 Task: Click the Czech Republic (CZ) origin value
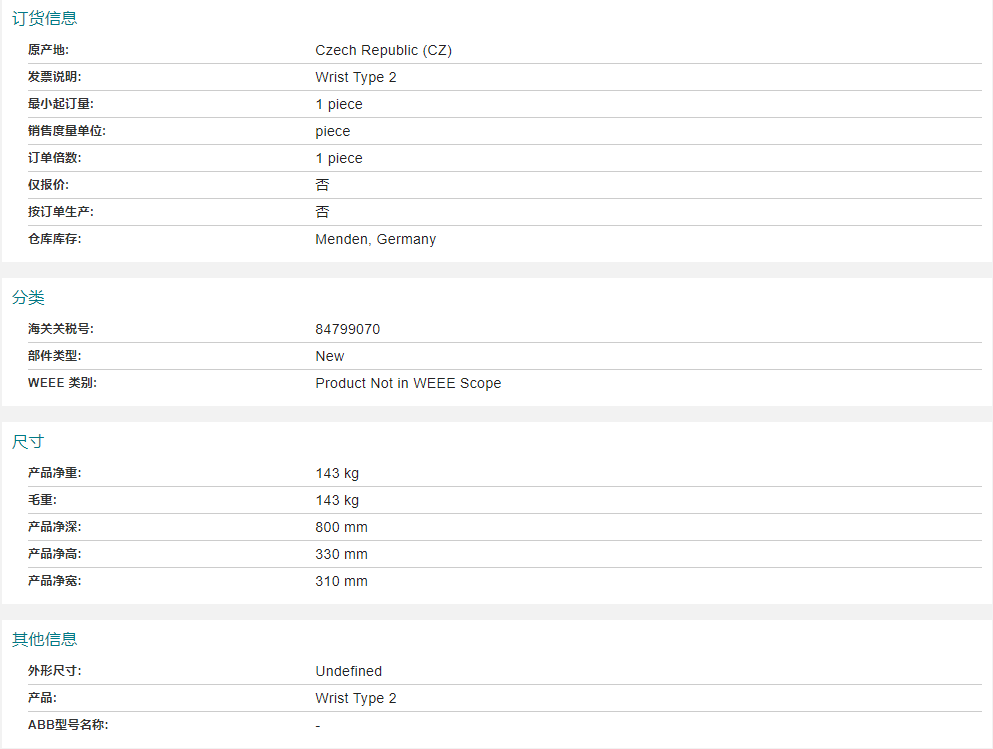[x=383, y=50]
